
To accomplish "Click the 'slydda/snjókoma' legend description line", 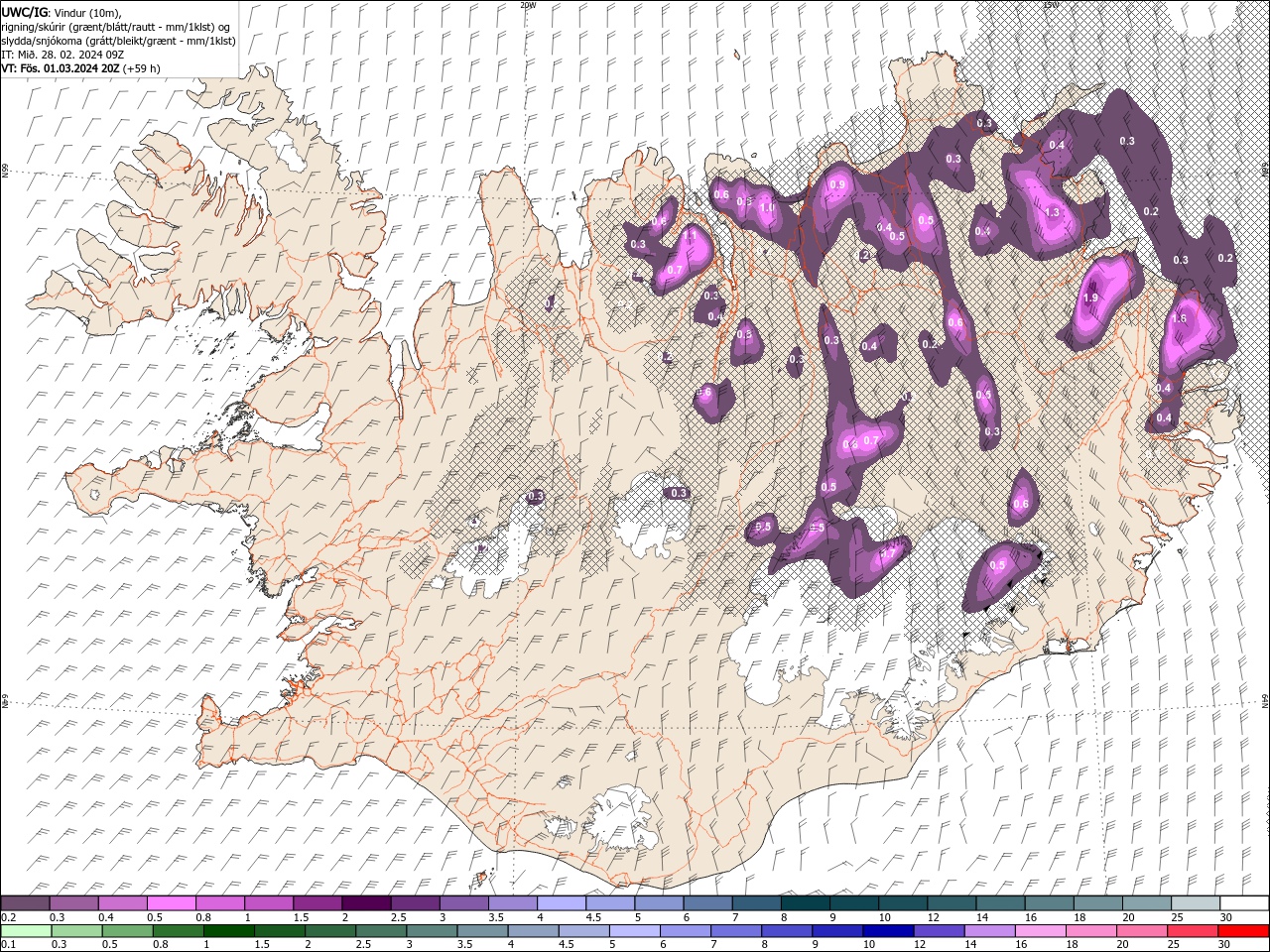I will pos(118,41).
